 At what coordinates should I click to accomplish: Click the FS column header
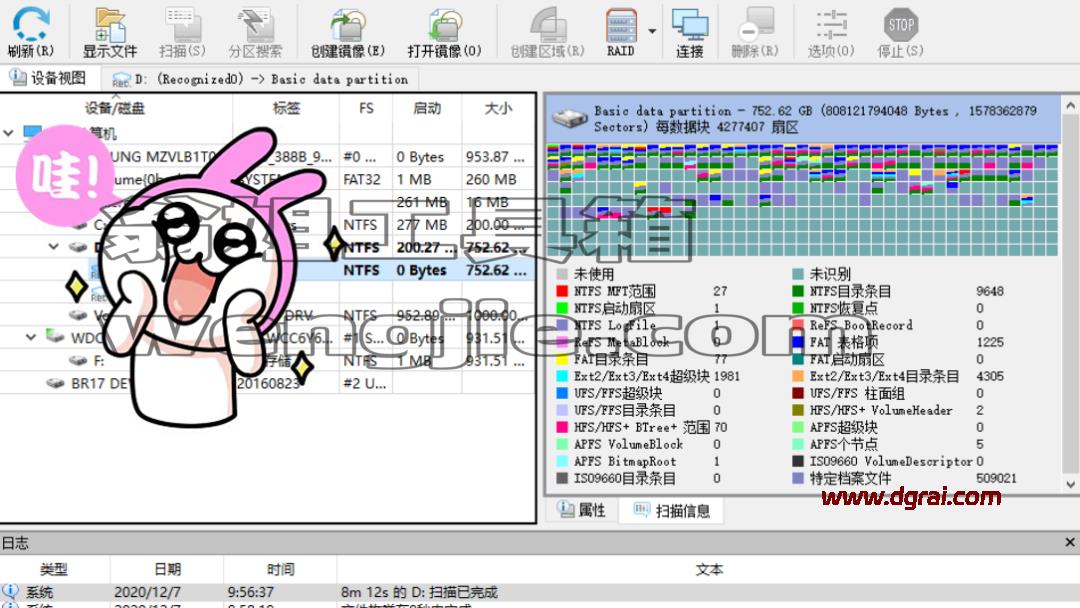366,108
